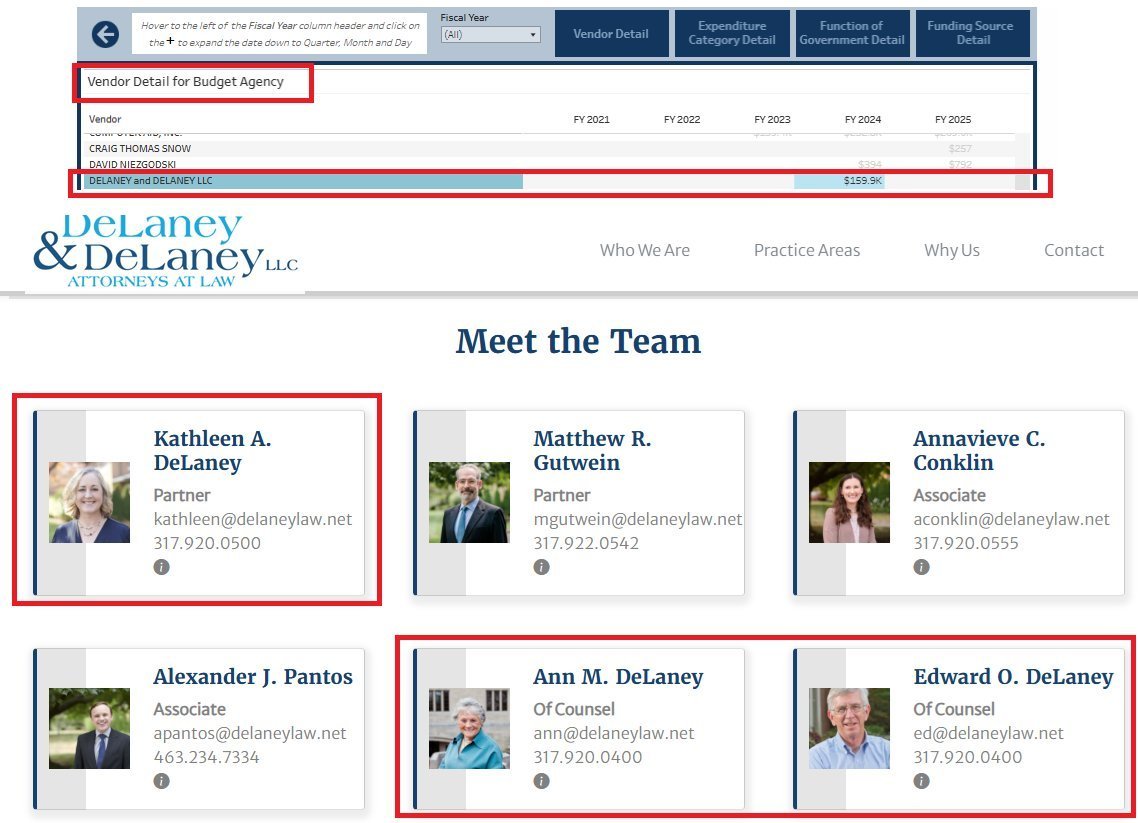Image resolution: width=1138 pixels, height=823 pixels.
Task: Click the Vendor column header
Action: click(x=105, y=119)
